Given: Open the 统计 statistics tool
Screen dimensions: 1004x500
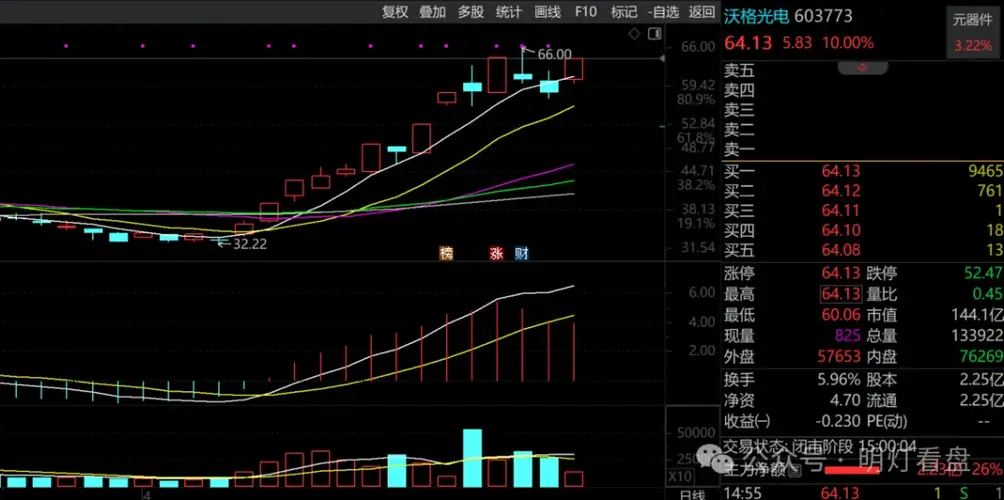Looking at the screenshot, I should click(509, 12).
